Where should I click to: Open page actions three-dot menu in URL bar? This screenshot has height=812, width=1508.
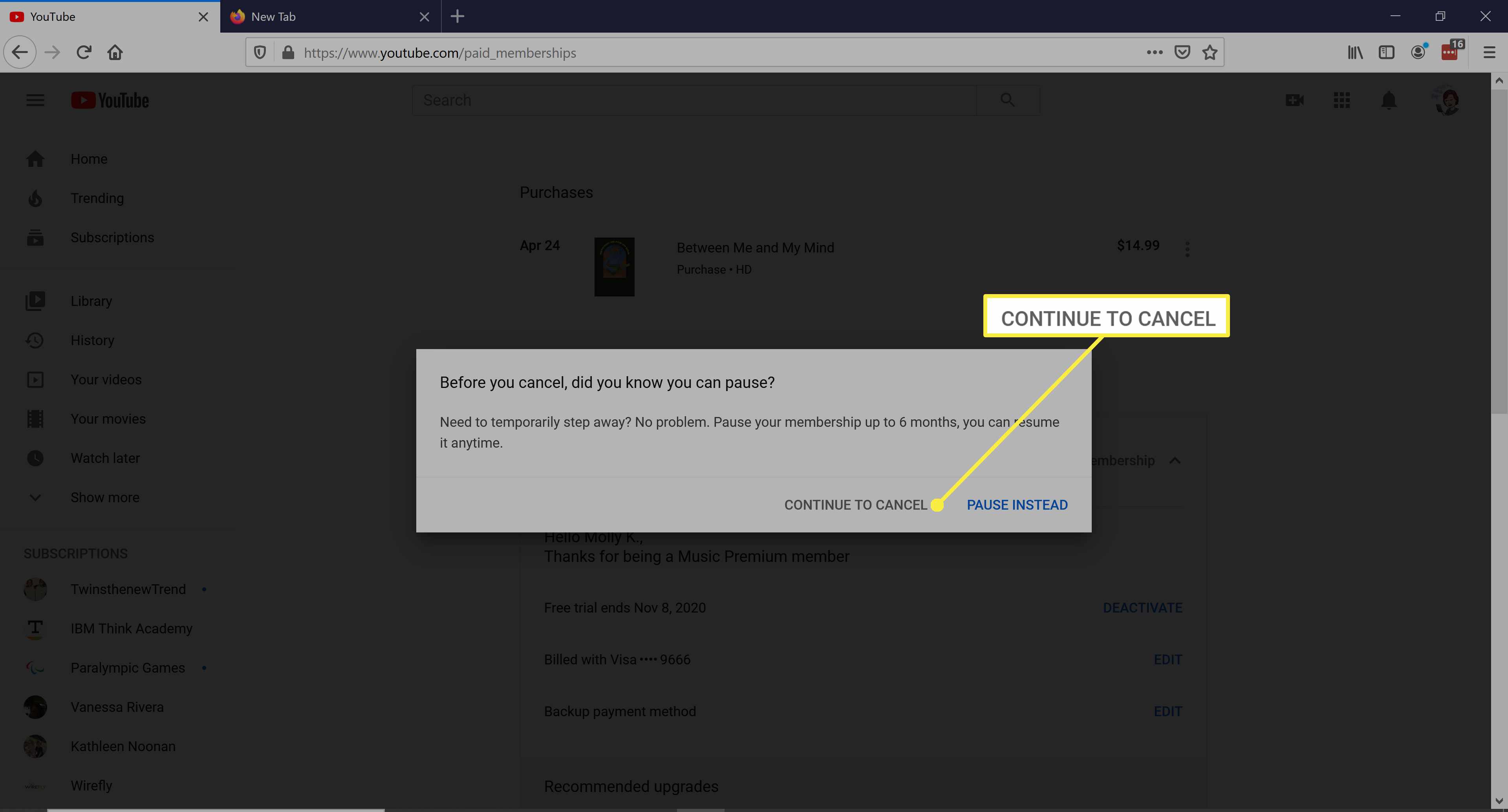(x=1155, y=52)
